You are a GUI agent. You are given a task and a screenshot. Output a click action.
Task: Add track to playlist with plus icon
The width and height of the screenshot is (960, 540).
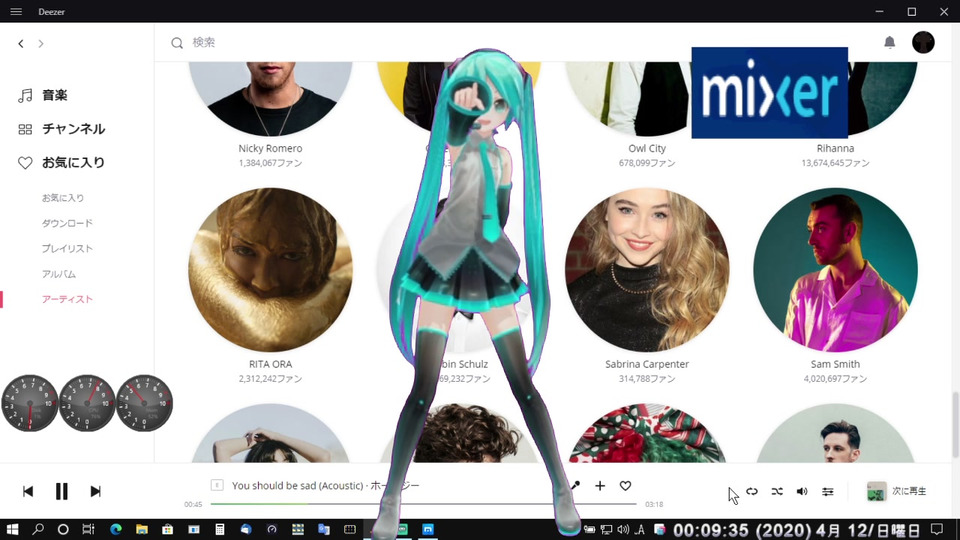600,486
